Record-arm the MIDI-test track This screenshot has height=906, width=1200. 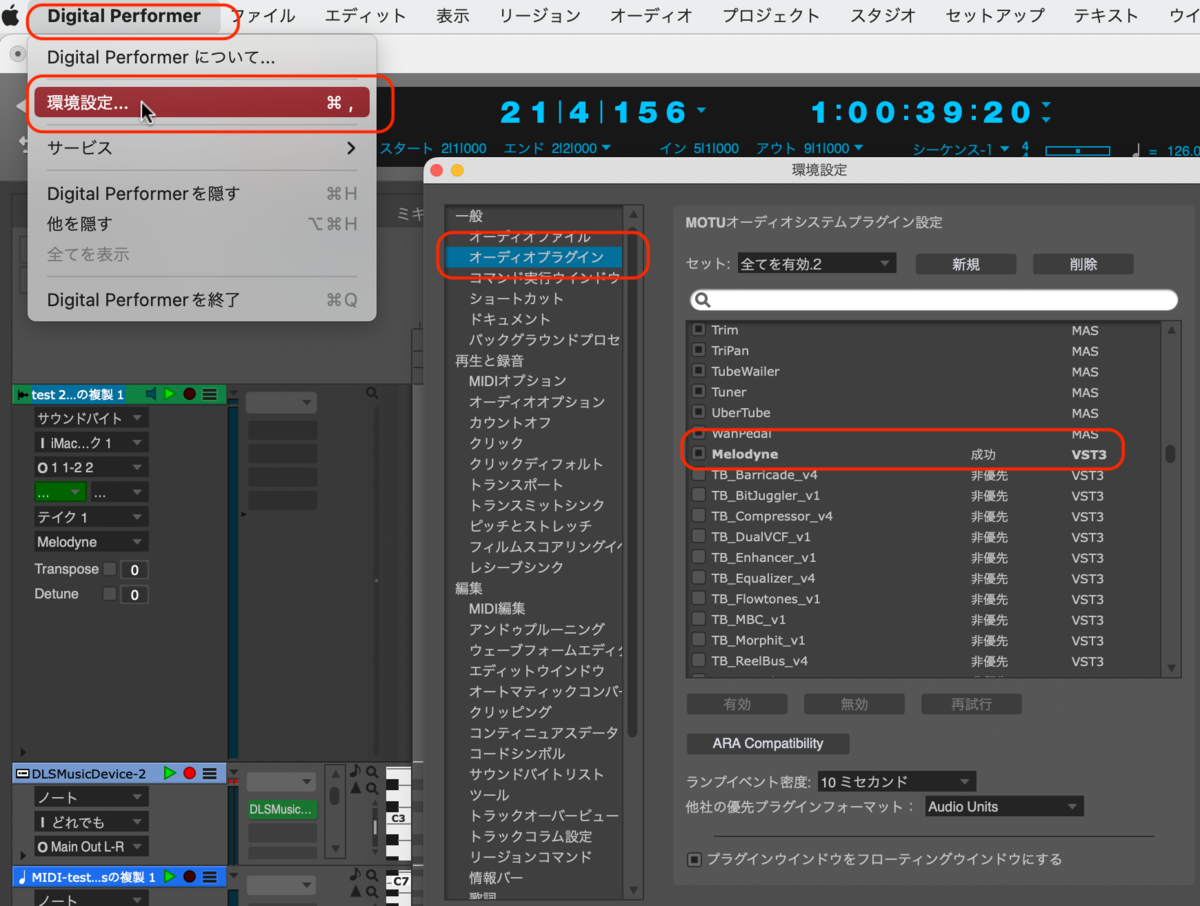click(x=189, y=877)
